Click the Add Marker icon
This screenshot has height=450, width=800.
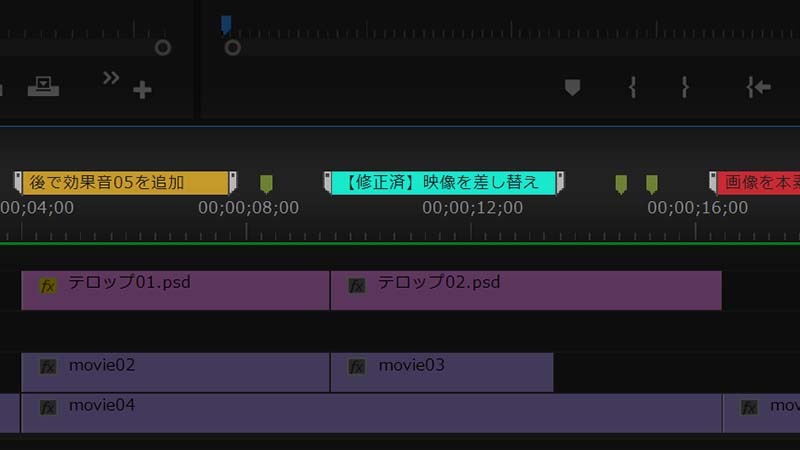click(572, 88)
